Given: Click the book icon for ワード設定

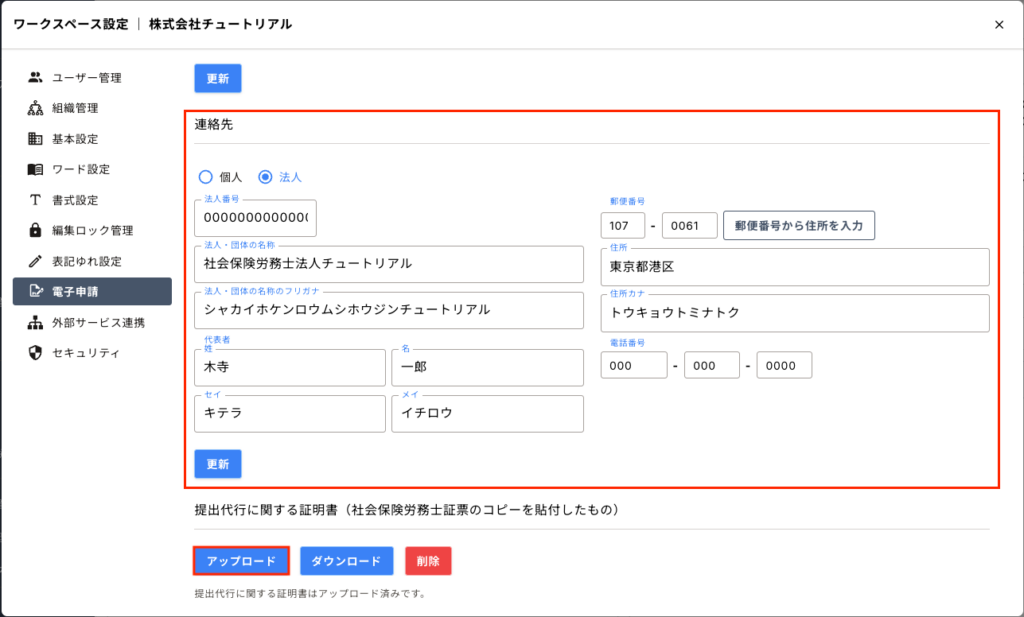Looking at the screenshot, I should pyautogui.click(x=35, y=169).
